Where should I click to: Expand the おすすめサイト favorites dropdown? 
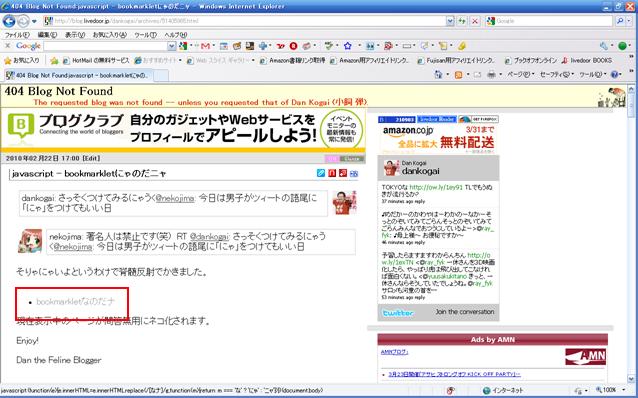[x=180, y=61]
